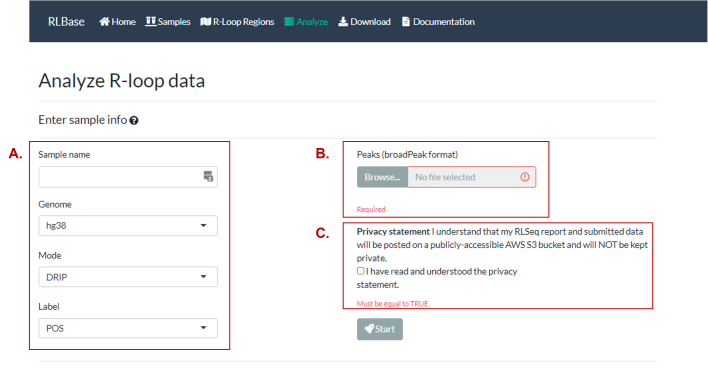Image resolution: width=708 pixels, height=370 pixels.
Task: Open the Label POS dropdown
Action: 128,328
